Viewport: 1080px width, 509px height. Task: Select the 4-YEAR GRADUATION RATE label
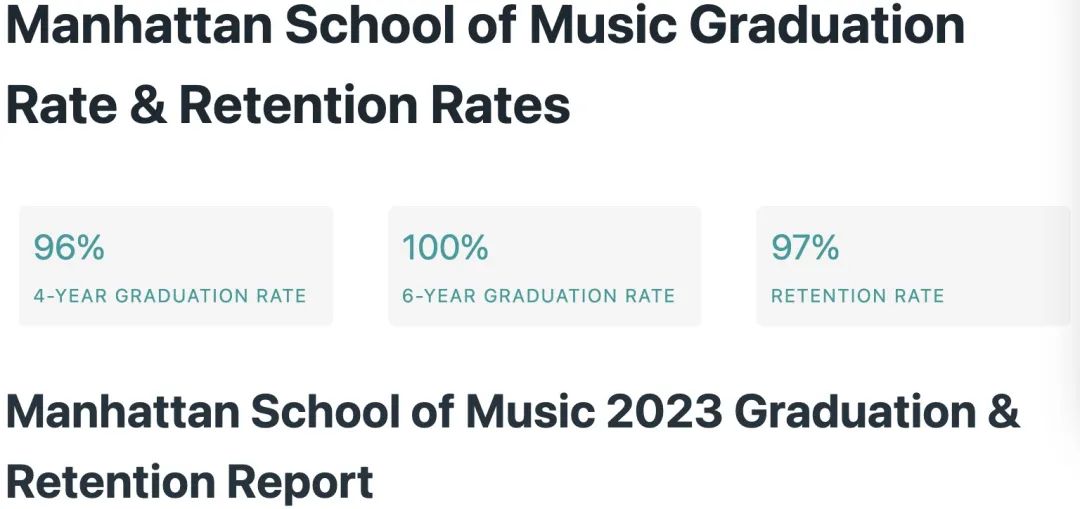tap(169, 296)
